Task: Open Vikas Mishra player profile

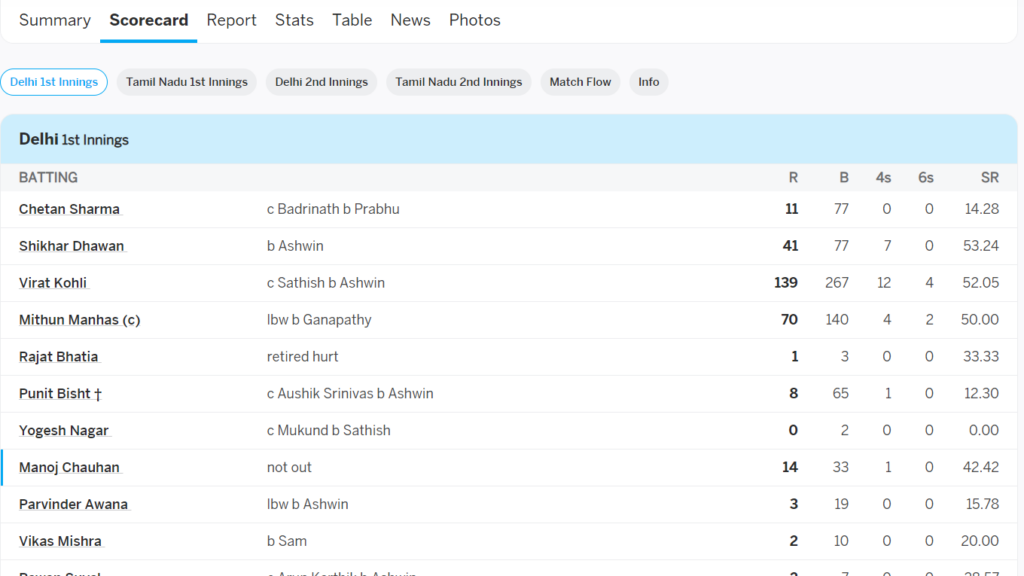Action: (60, 541)
